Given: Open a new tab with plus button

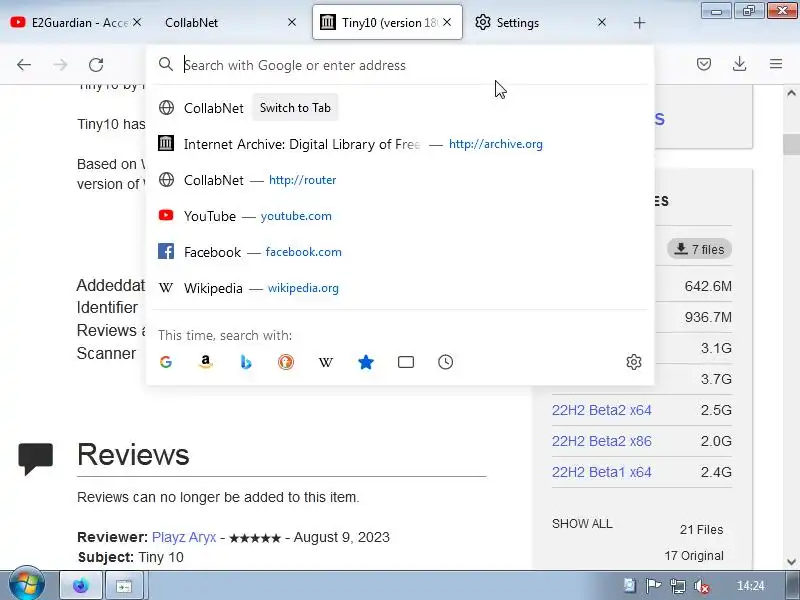Looking at the screenshot, I should coord(639,22).
